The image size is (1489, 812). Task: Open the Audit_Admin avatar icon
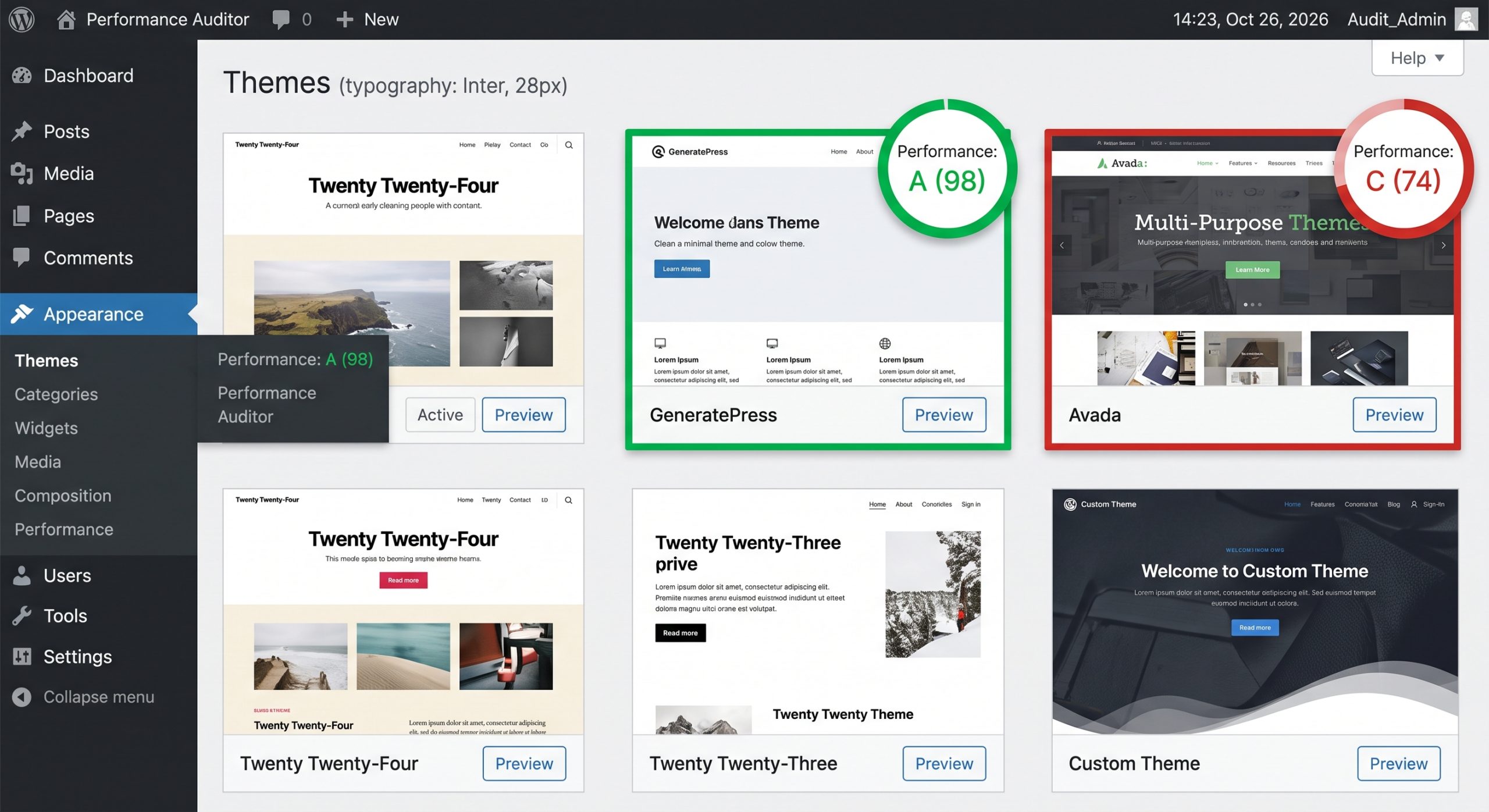point(1466,19)
